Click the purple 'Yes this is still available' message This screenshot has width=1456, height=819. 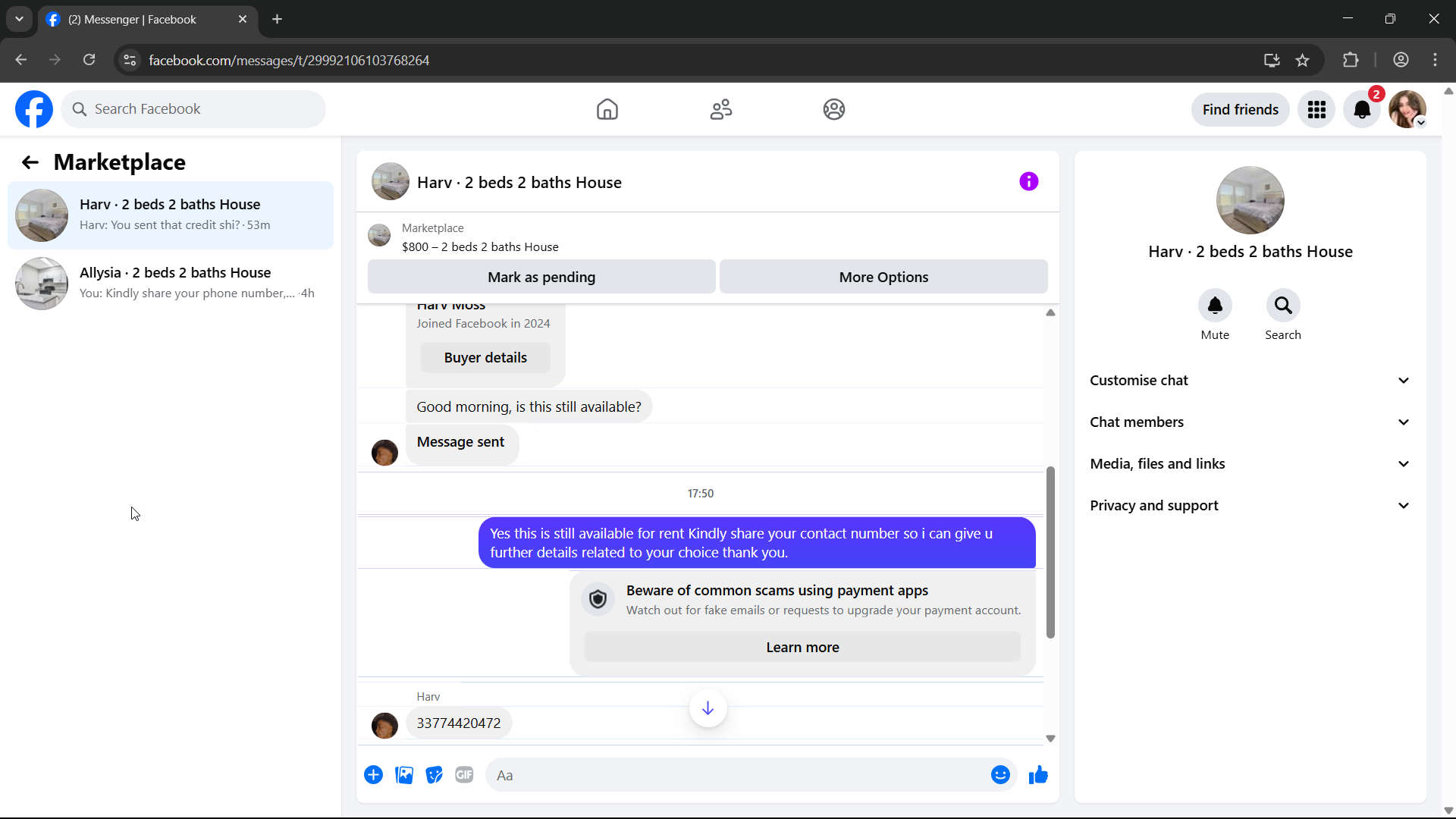click(757, 543)
